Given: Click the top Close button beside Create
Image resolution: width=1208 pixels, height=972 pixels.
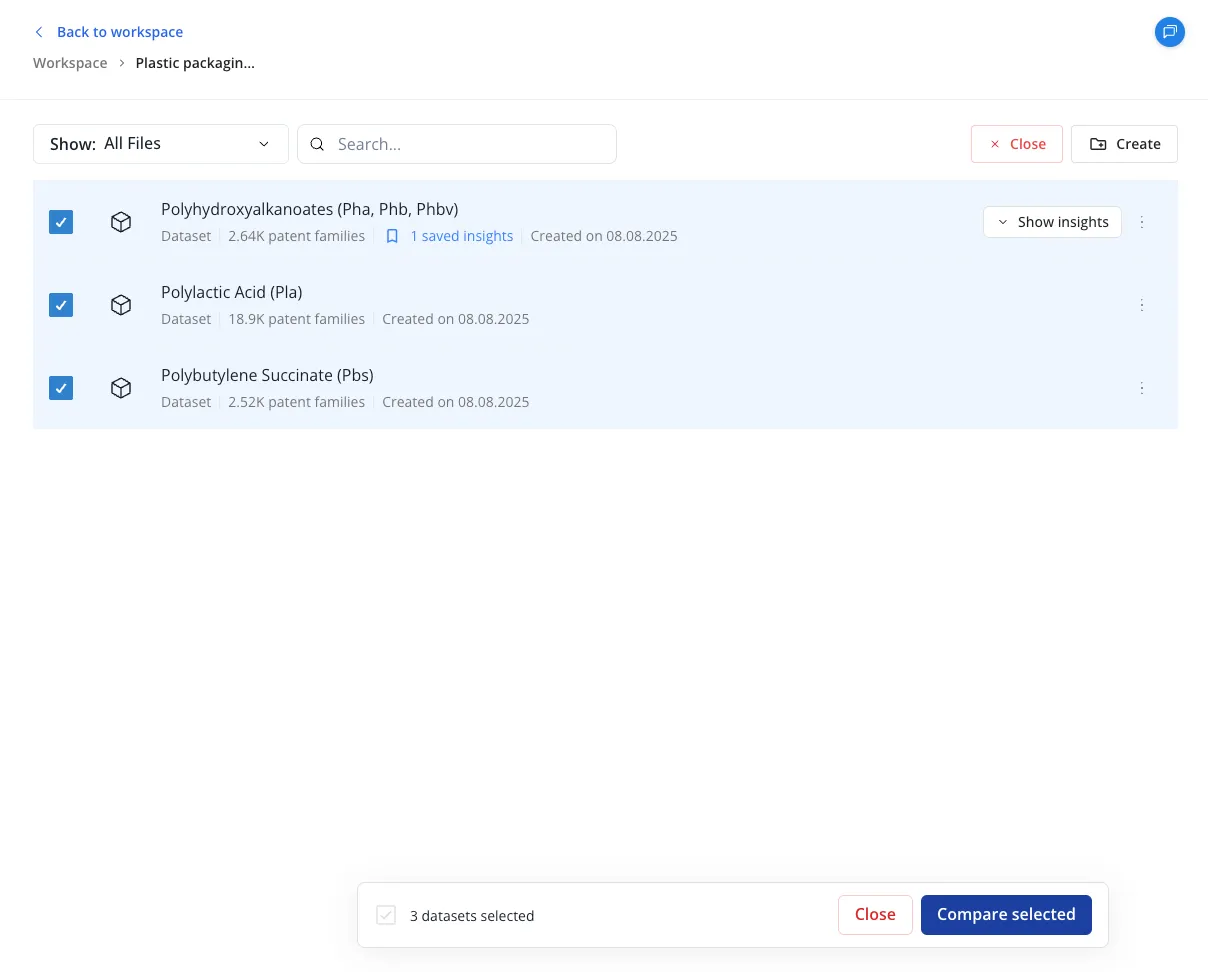Looking at the screenshot, I should [1017, 144].
